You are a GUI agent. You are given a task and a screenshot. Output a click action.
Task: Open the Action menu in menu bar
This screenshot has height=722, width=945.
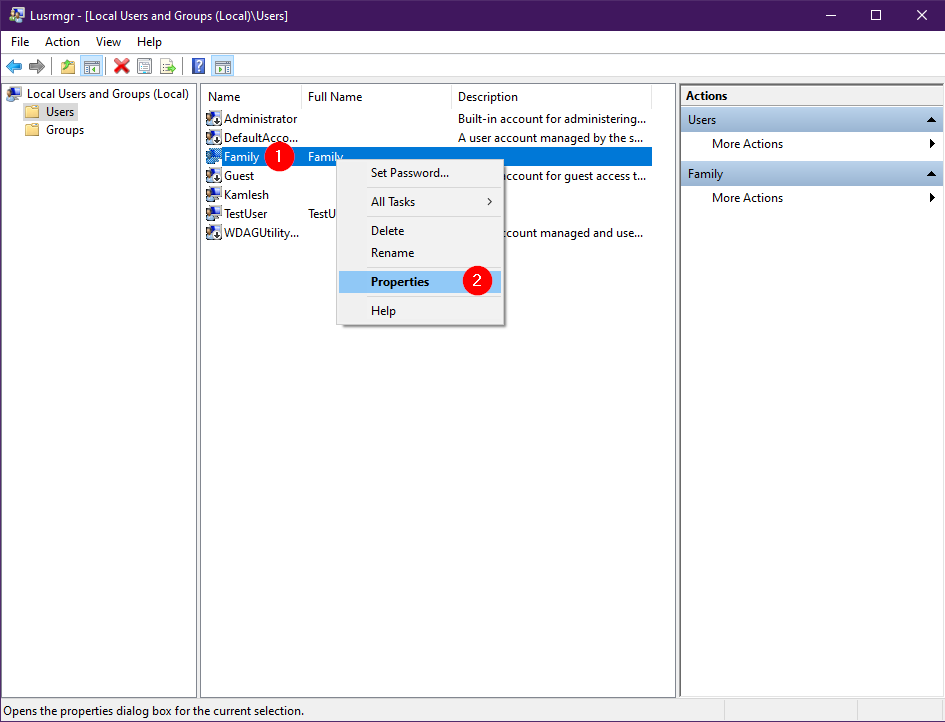point(62,42)
